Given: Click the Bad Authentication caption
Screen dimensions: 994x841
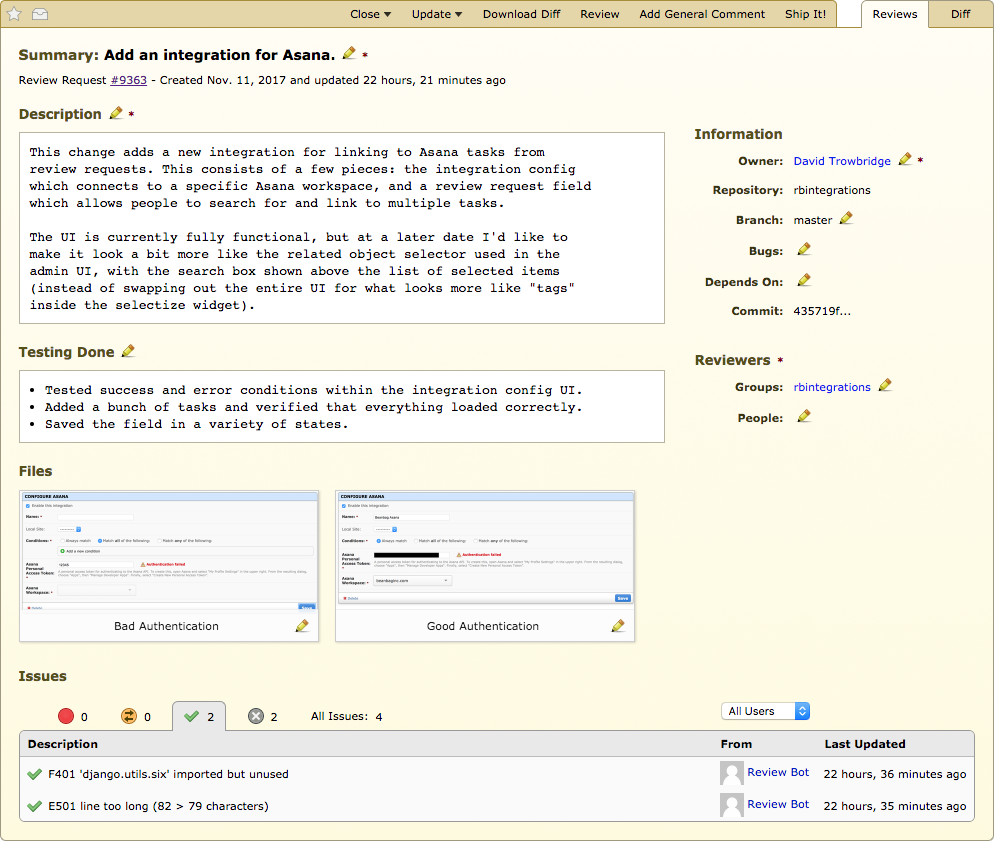Looking at the screenshot, I should (x=166, y=626).
